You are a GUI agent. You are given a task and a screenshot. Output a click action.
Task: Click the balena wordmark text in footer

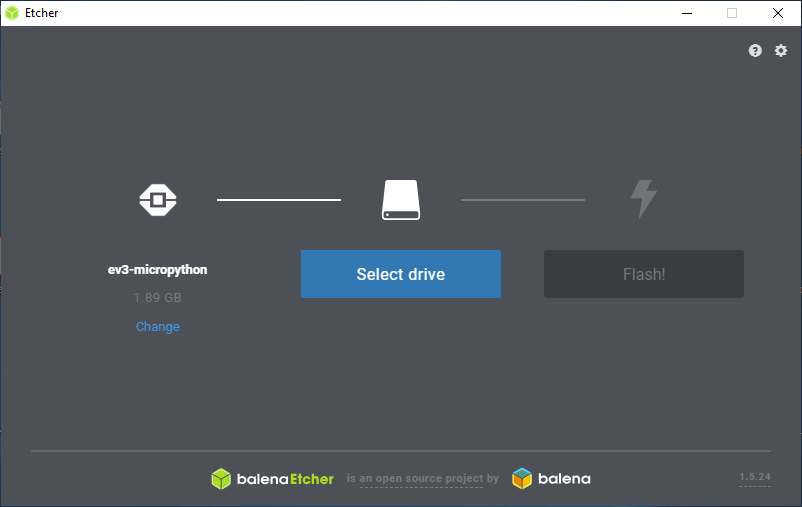[x=564, y=479]
